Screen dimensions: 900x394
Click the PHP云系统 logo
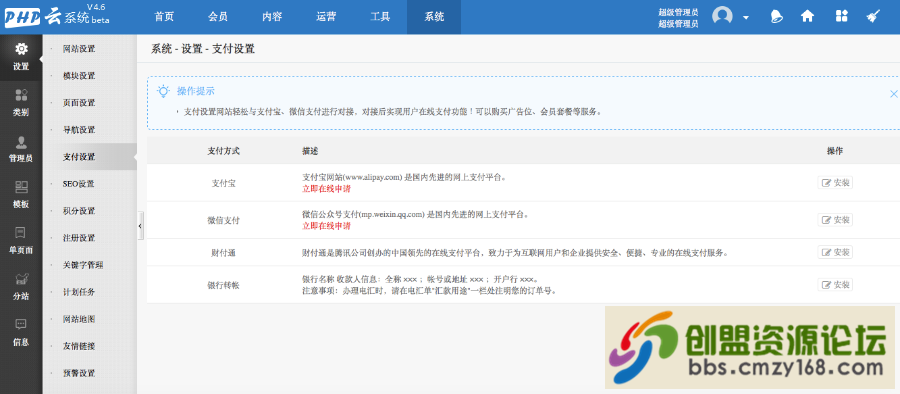(x=57, y=16)
